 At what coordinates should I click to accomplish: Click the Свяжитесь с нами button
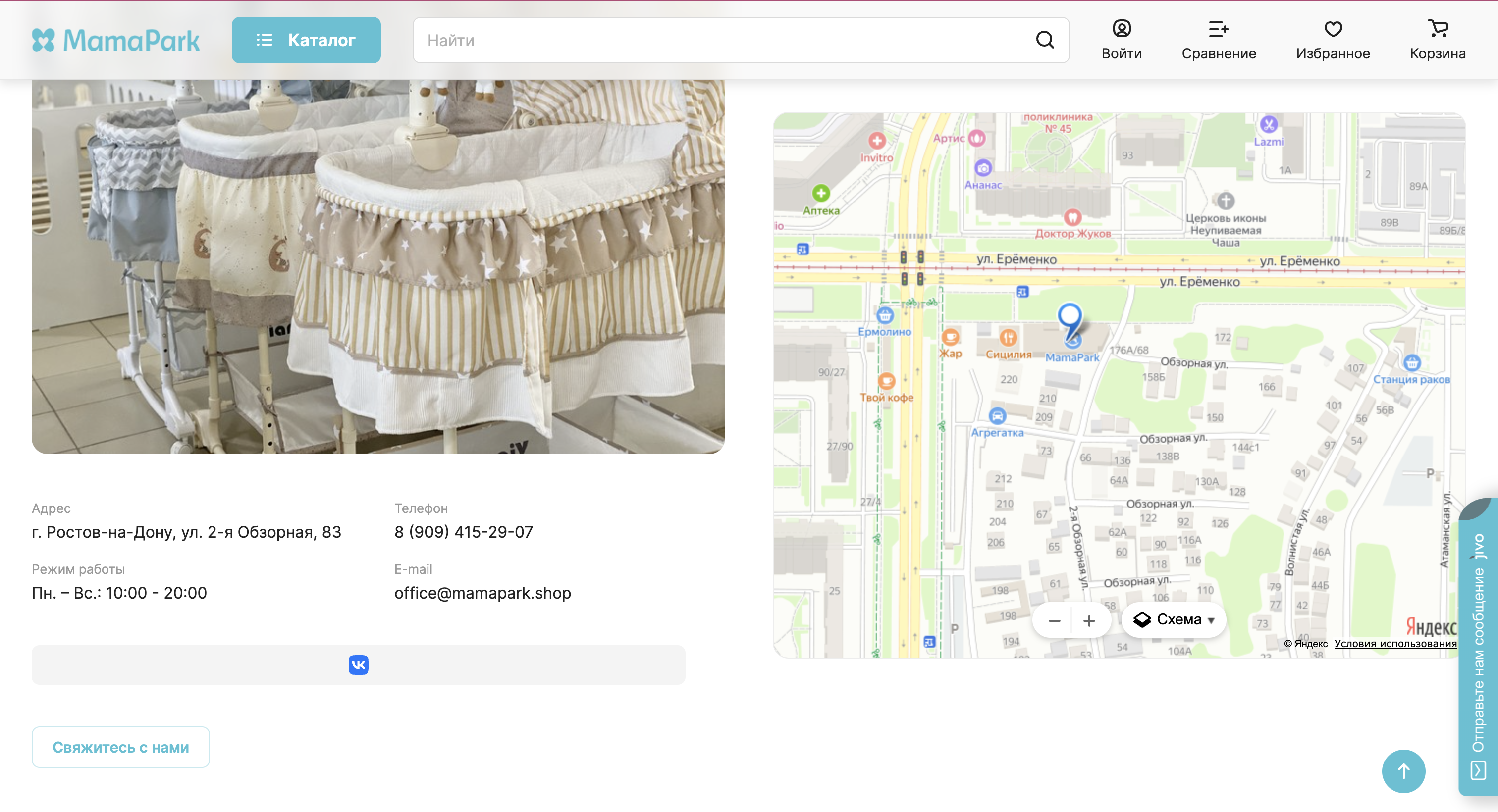coord(120,747)
